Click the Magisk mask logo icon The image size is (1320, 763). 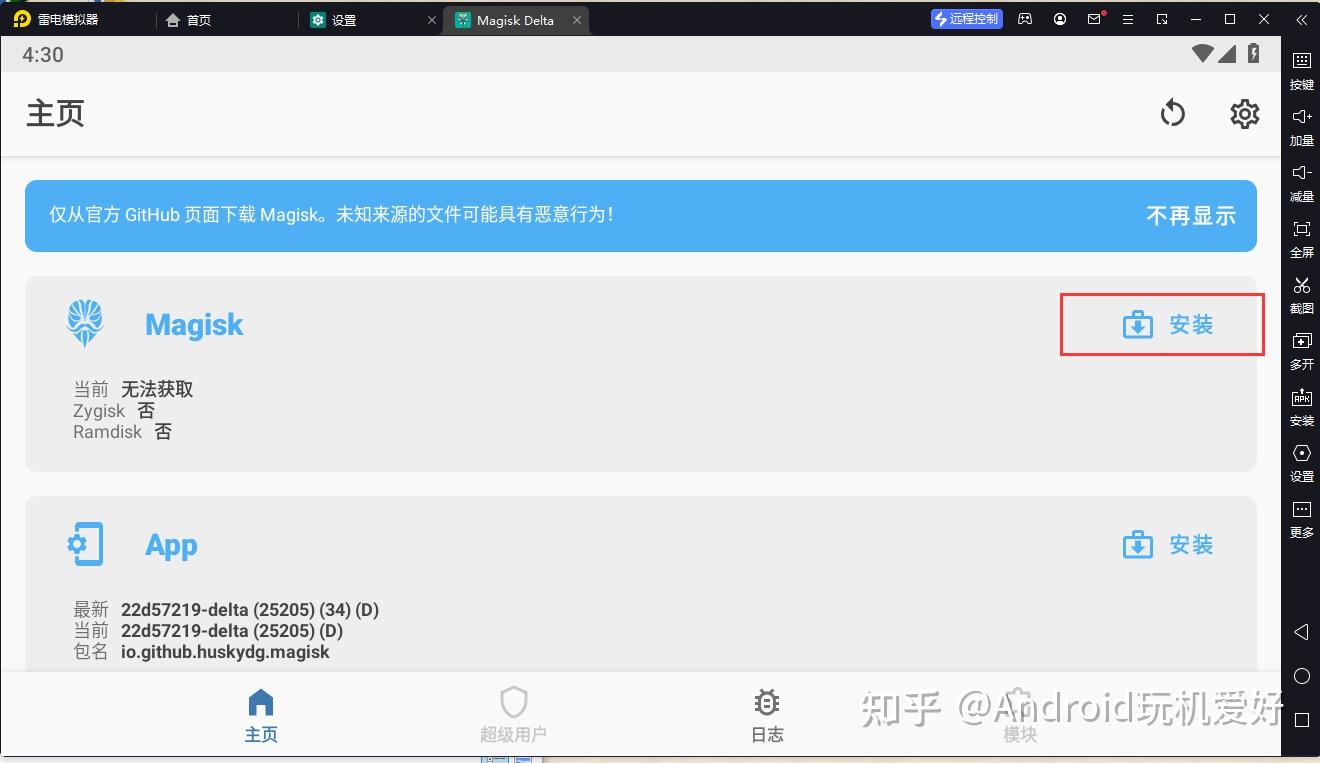point(85,324)
